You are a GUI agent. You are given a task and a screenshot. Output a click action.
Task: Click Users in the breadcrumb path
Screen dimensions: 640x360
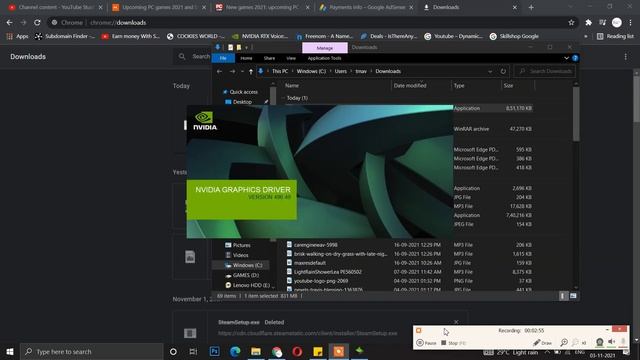coord(341,71)
